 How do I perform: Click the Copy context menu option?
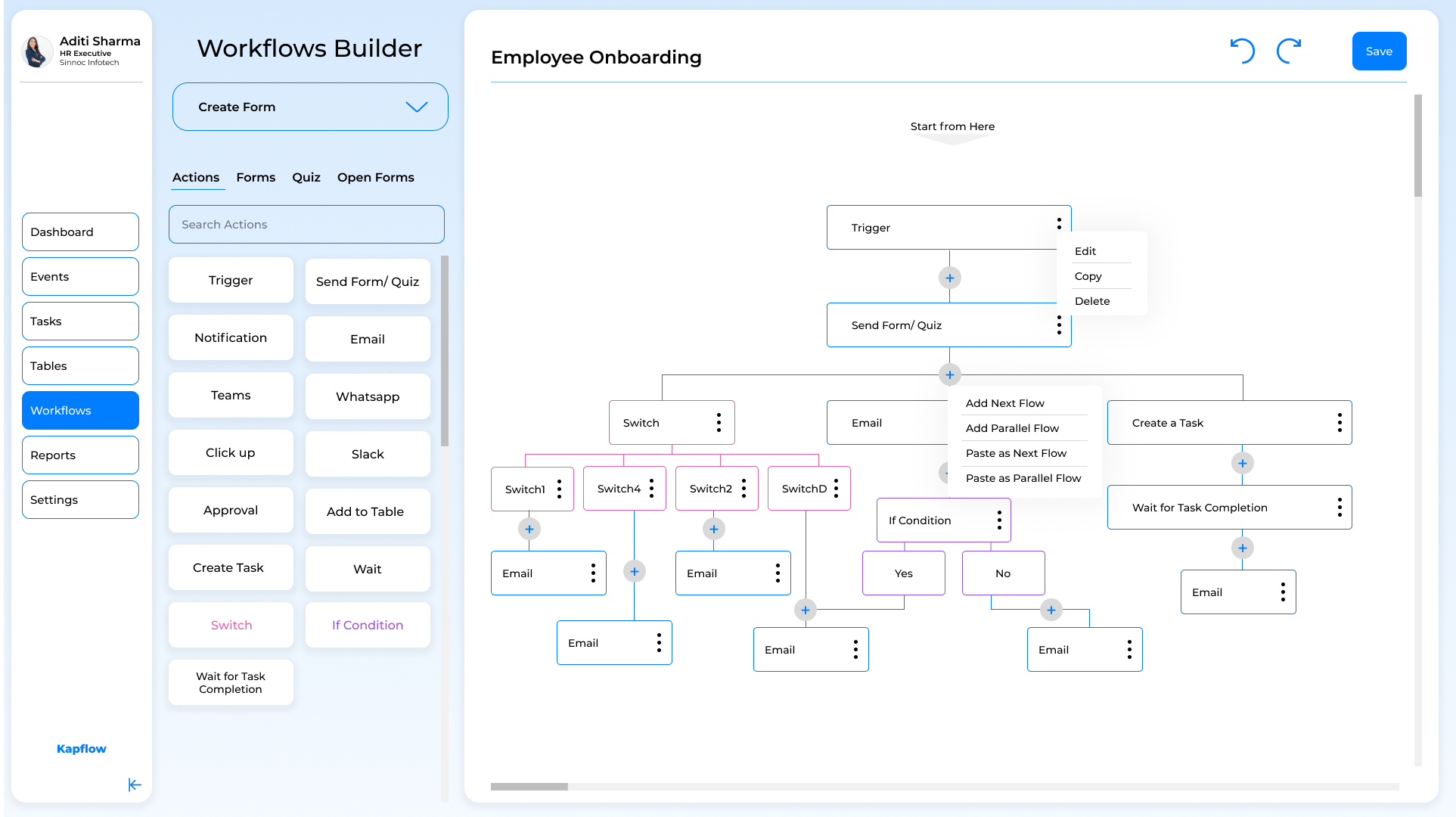coord(1086,276)
